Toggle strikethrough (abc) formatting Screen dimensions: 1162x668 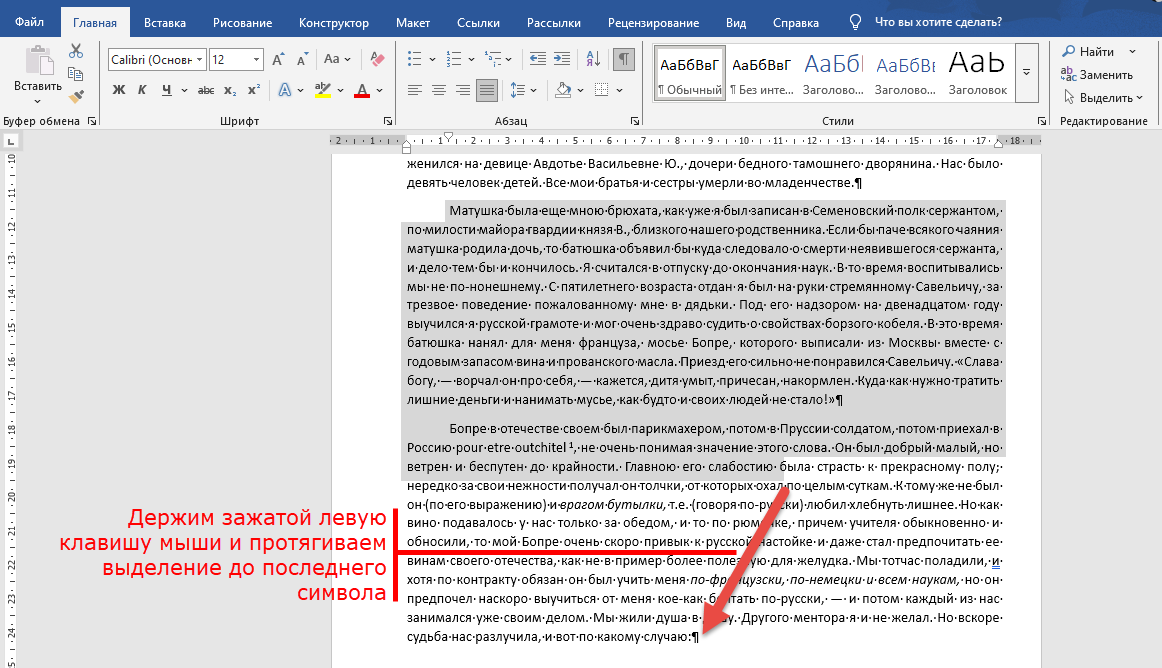(206, 90)
